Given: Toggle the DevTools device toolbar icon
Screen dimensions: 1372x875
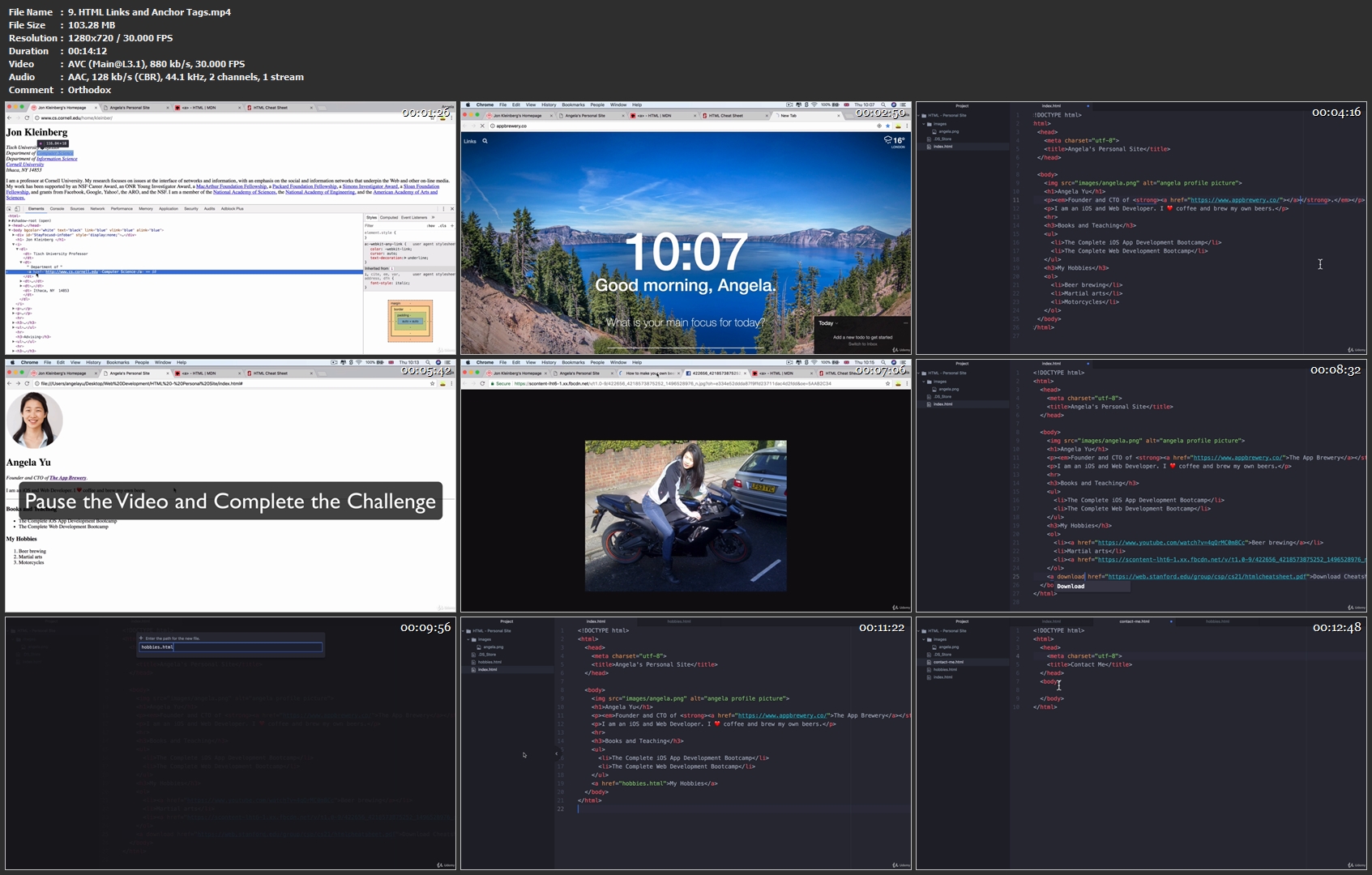Looking at the screenshot, I should coord(17,209).
